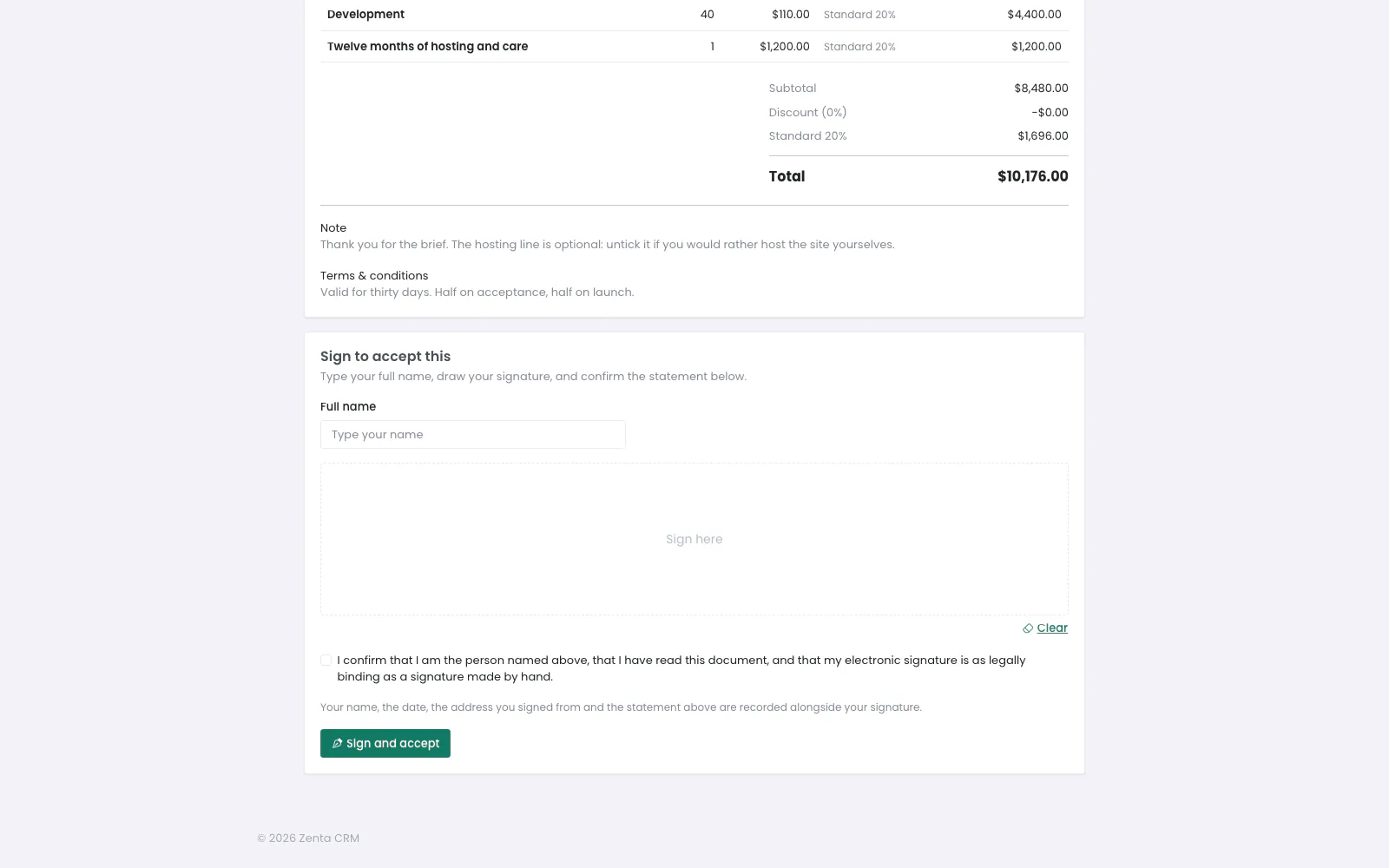The height and width of the screenshot is (868, 1389).
Task: Click the Thank you for the brief note
Action: (x=607, y=245)
